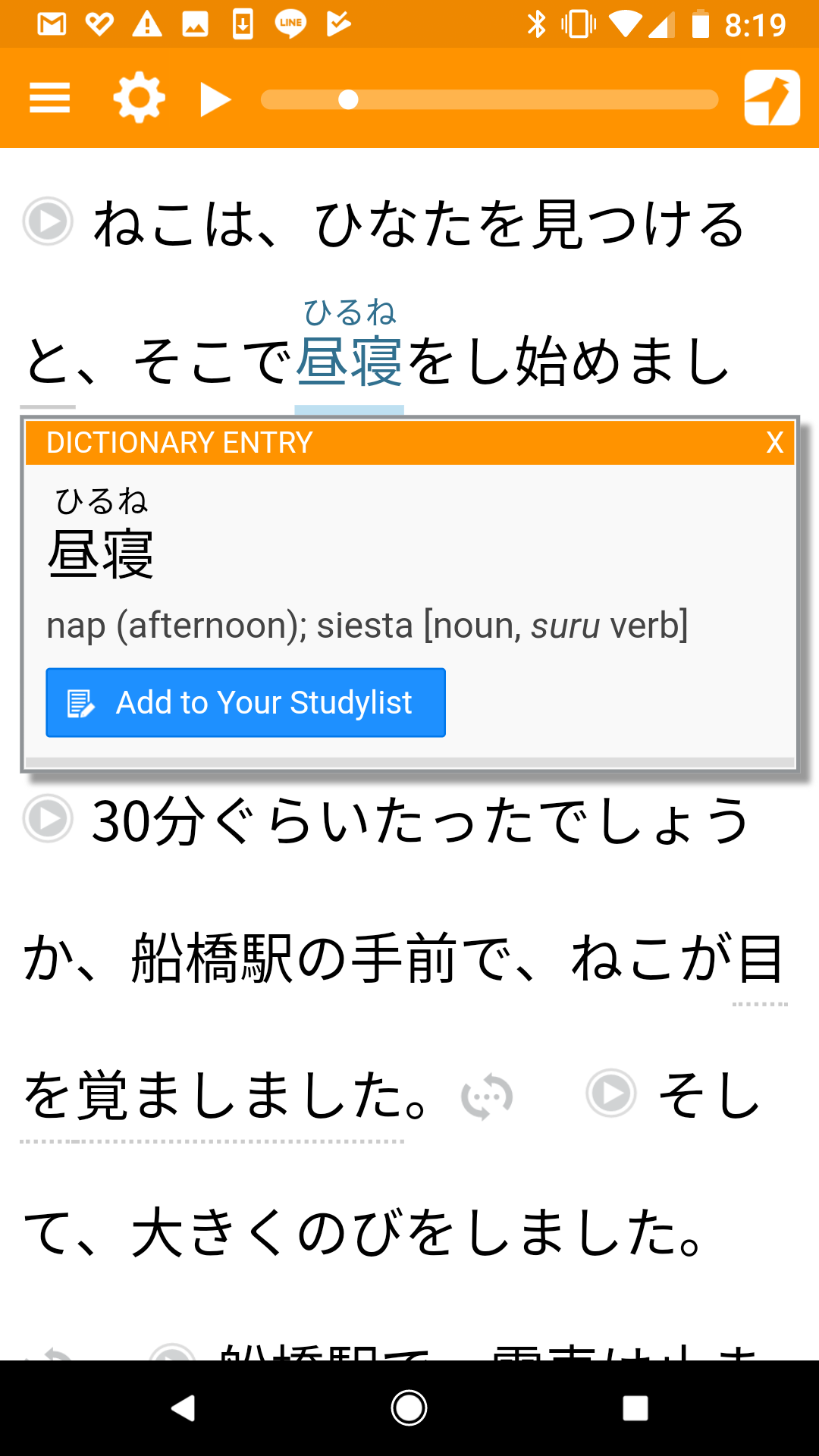
Task: Open recent apps square button
Action: click(635, 1408)
